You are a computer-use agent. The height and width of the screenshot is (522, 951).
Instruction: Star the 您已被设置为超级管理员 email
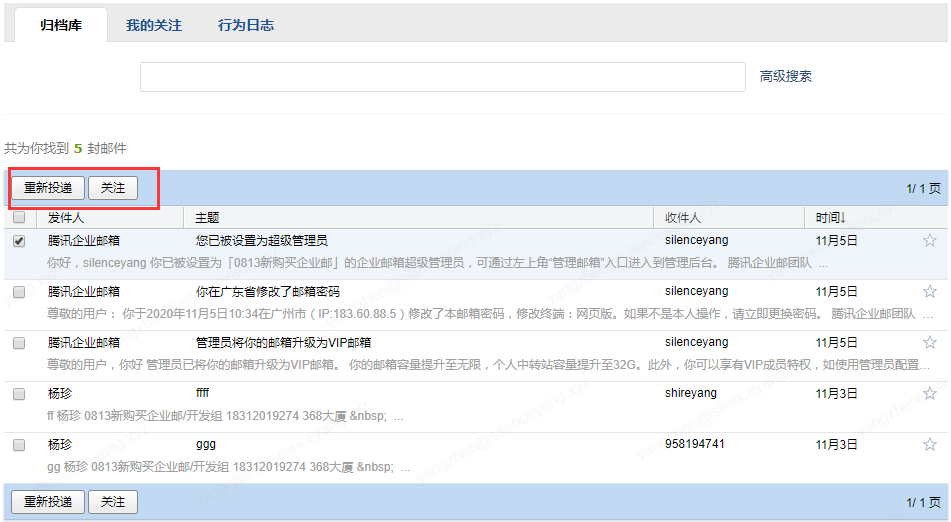(x=929, y=240)
